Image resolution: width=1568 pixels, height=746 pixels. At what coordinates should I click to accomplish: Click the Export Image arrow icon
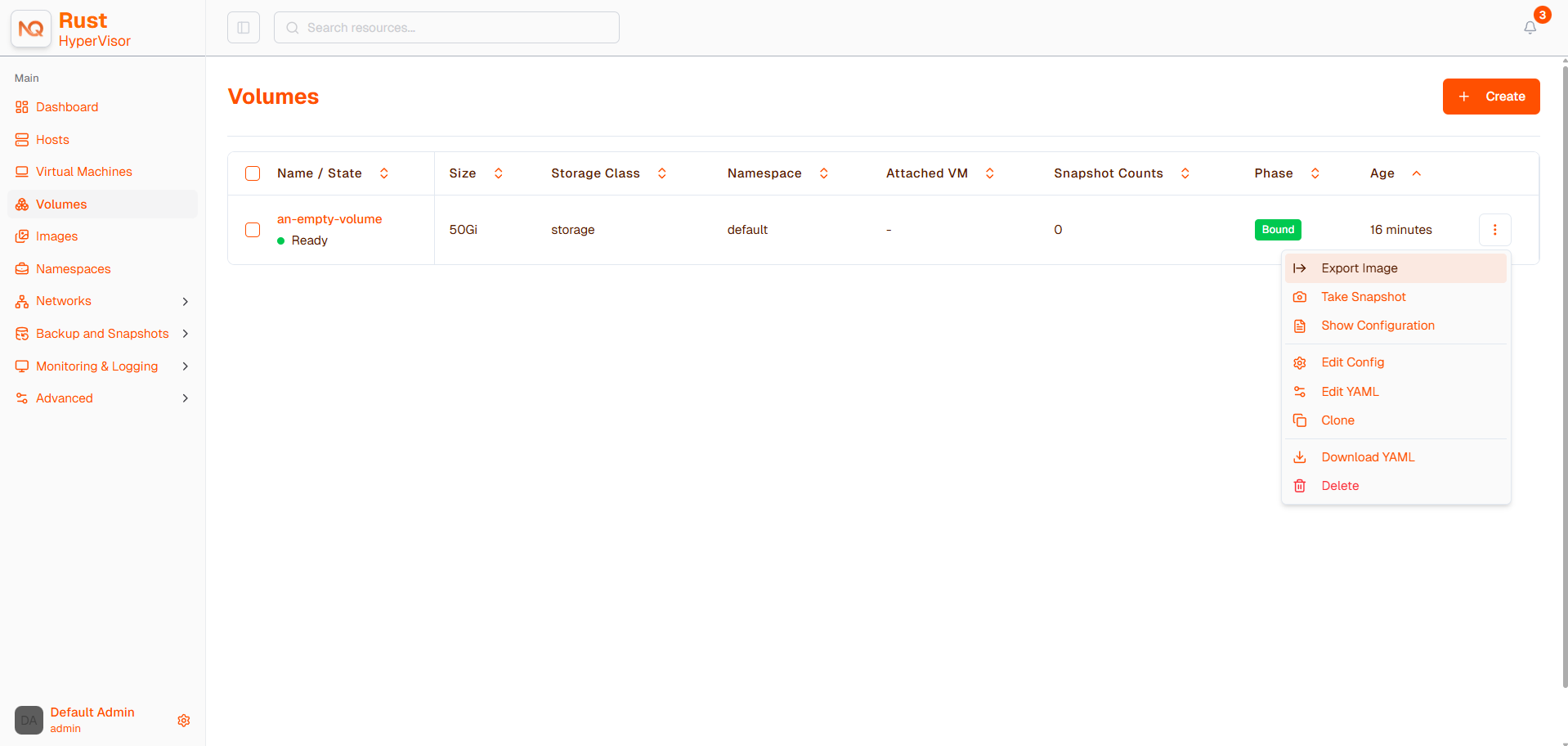[x=1300, y=268]
